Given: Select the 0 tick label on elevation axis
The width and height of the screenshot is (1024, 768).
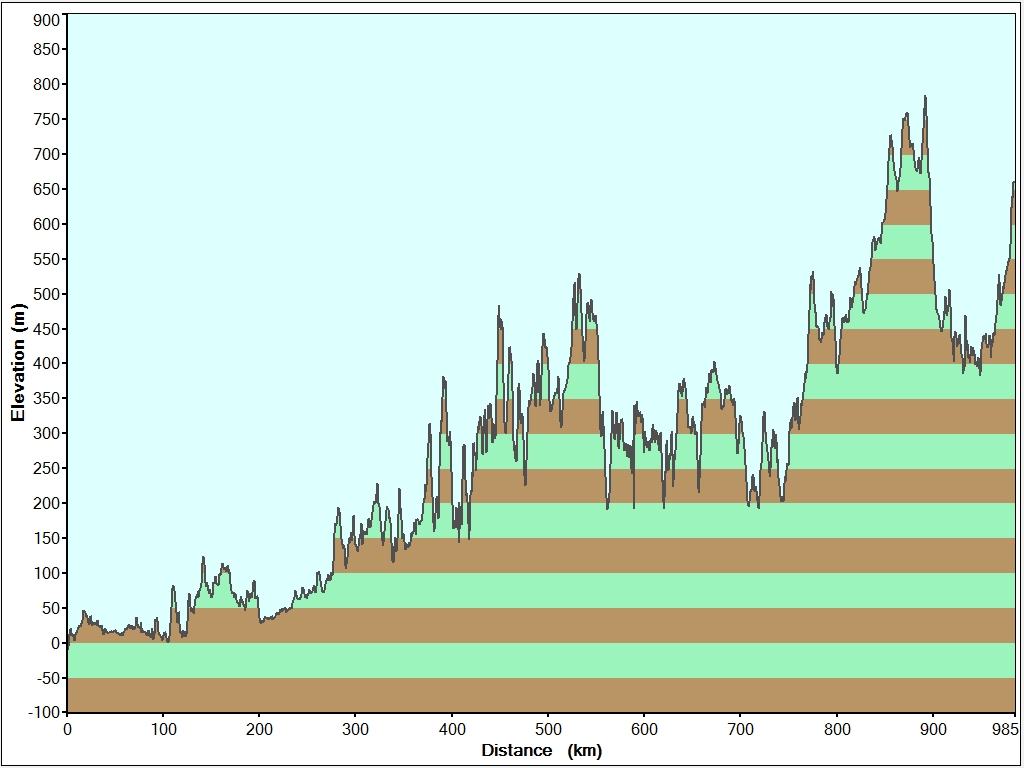Looking at the screenshot, I should click(x=56, y=643).
